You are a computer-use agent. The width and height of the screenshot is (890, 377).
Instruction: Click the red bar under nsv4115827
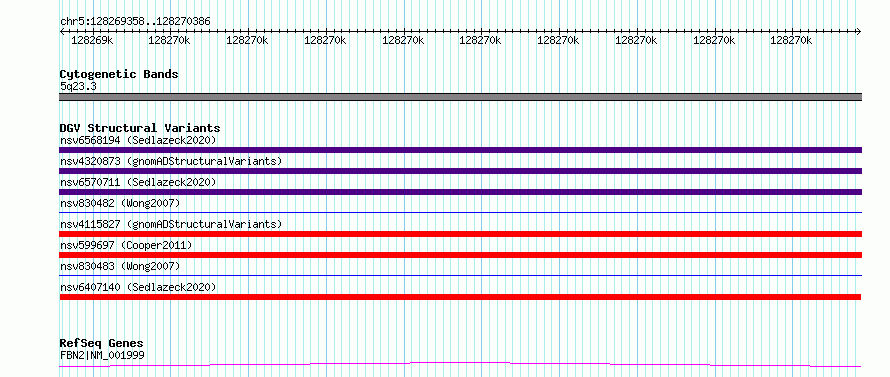coord(460,234)
